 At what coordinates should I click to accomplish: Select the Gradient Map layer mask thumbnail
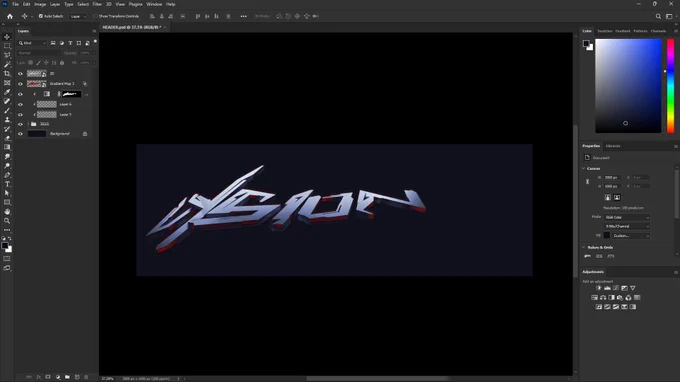(71, 94)
